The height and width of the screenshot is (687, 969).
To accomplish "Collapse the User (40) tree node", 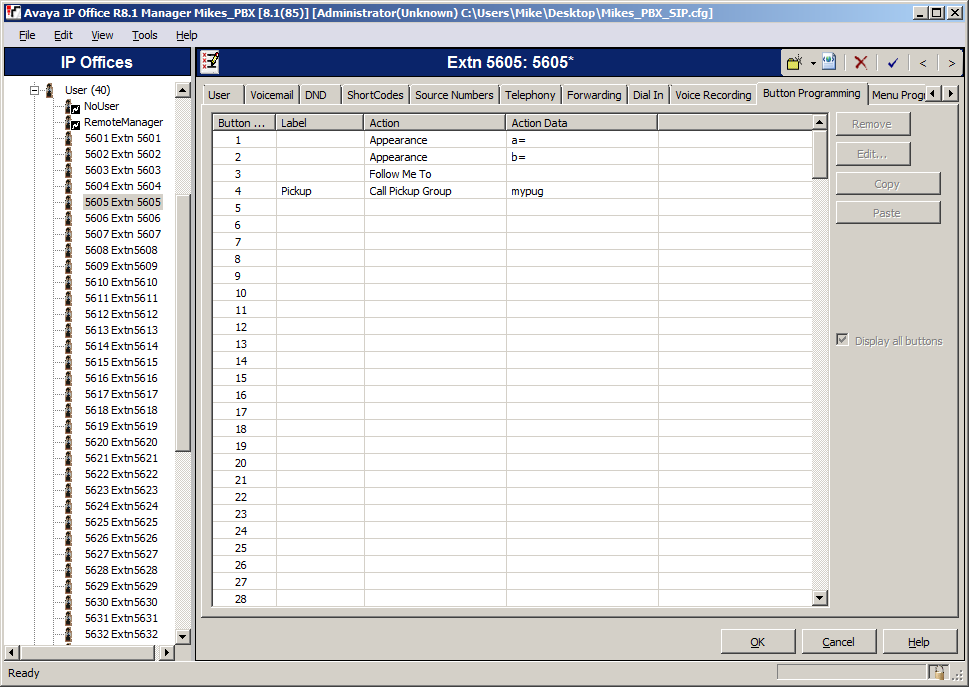I will [35, 90].
